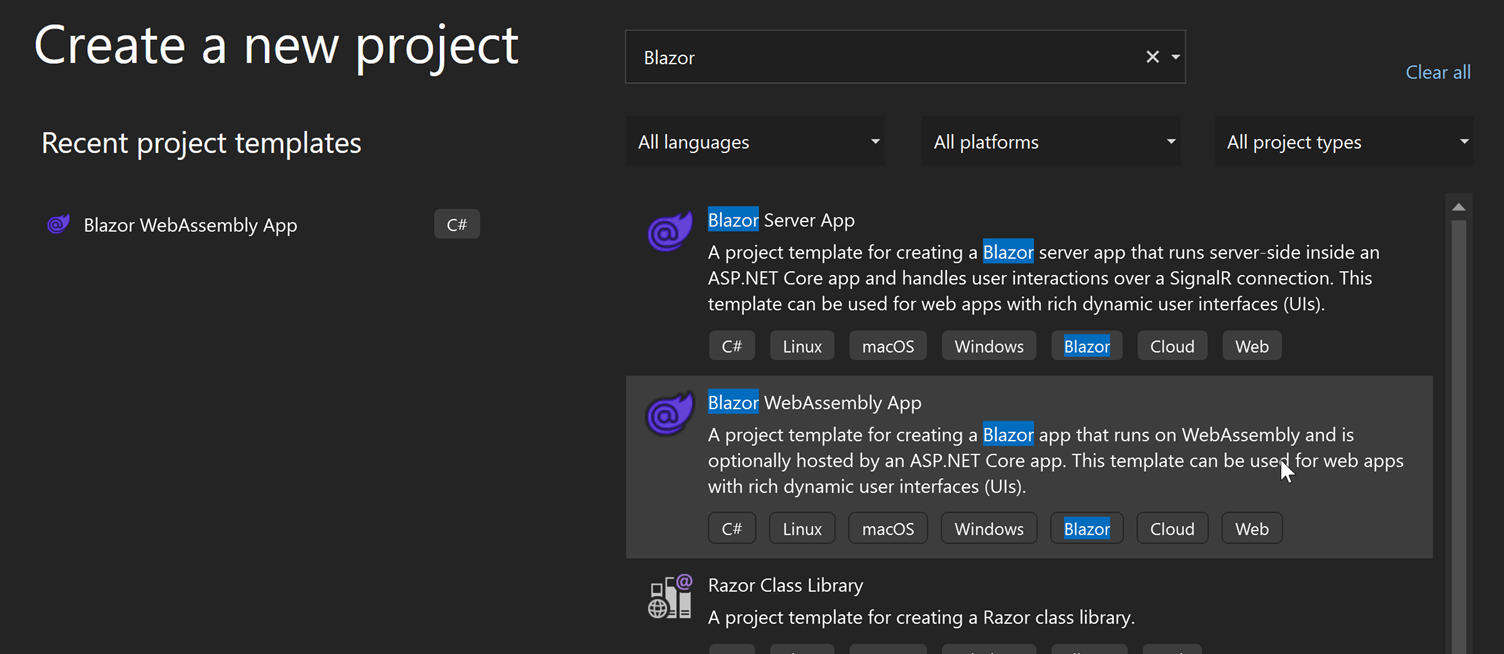1504x654 pixels.
Task: Click the scrollbar up arrow
Action: point(1458,205)
